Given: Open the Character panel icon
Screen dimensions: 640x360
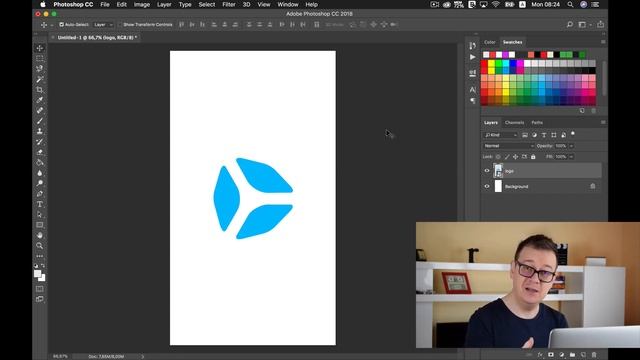Looking at the screenshot, I should [x=472, y=89].
